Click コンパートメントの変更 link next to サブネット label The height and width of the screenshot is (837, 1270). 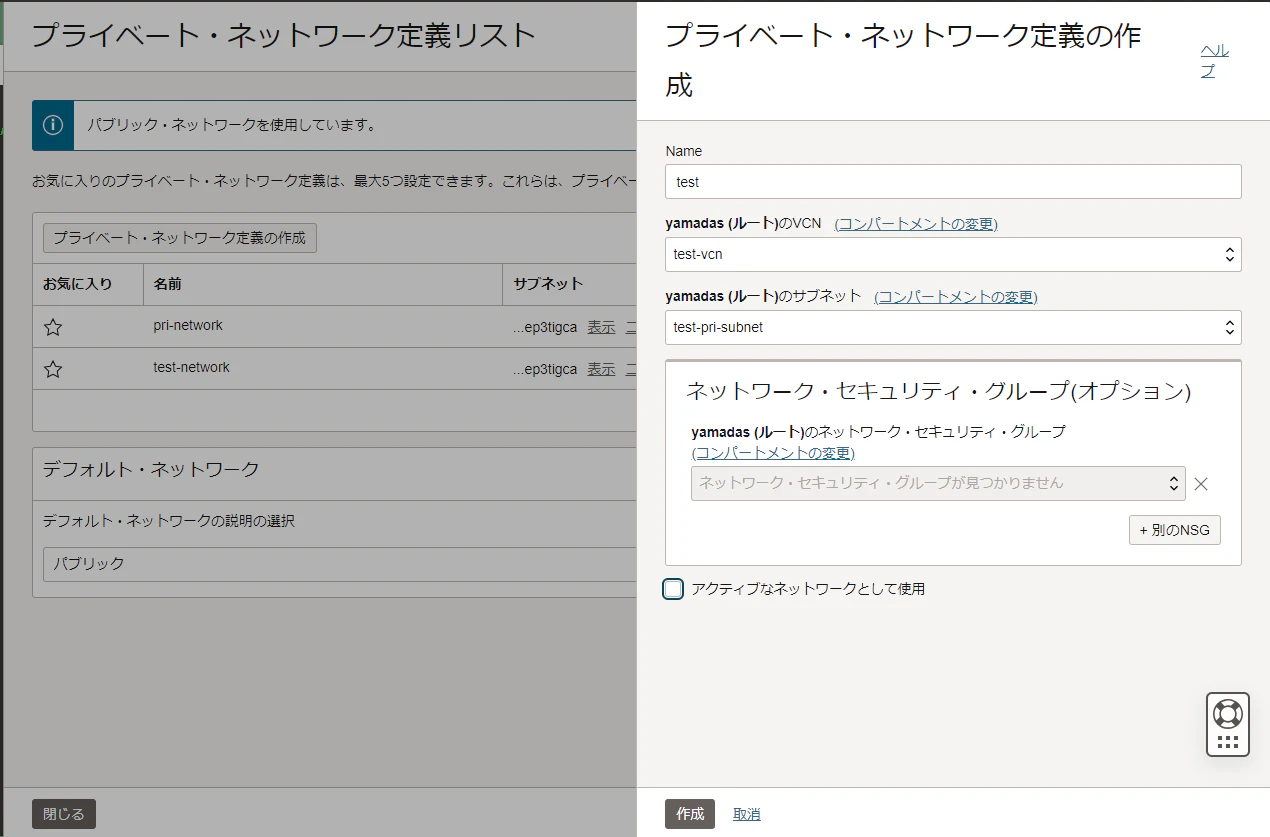point(956,297)
